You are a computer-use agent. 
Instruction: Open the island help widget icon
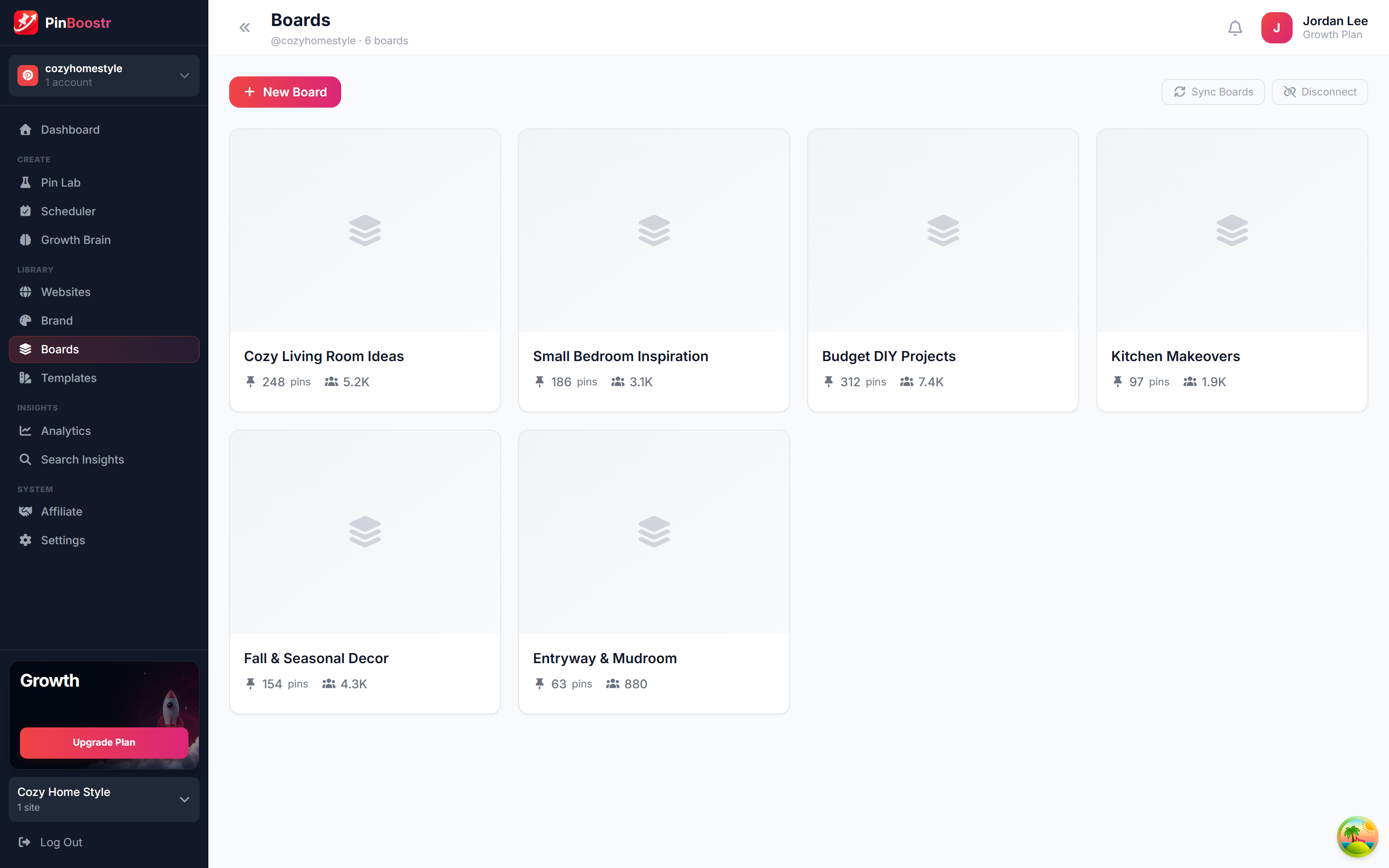click(1357, 836)
